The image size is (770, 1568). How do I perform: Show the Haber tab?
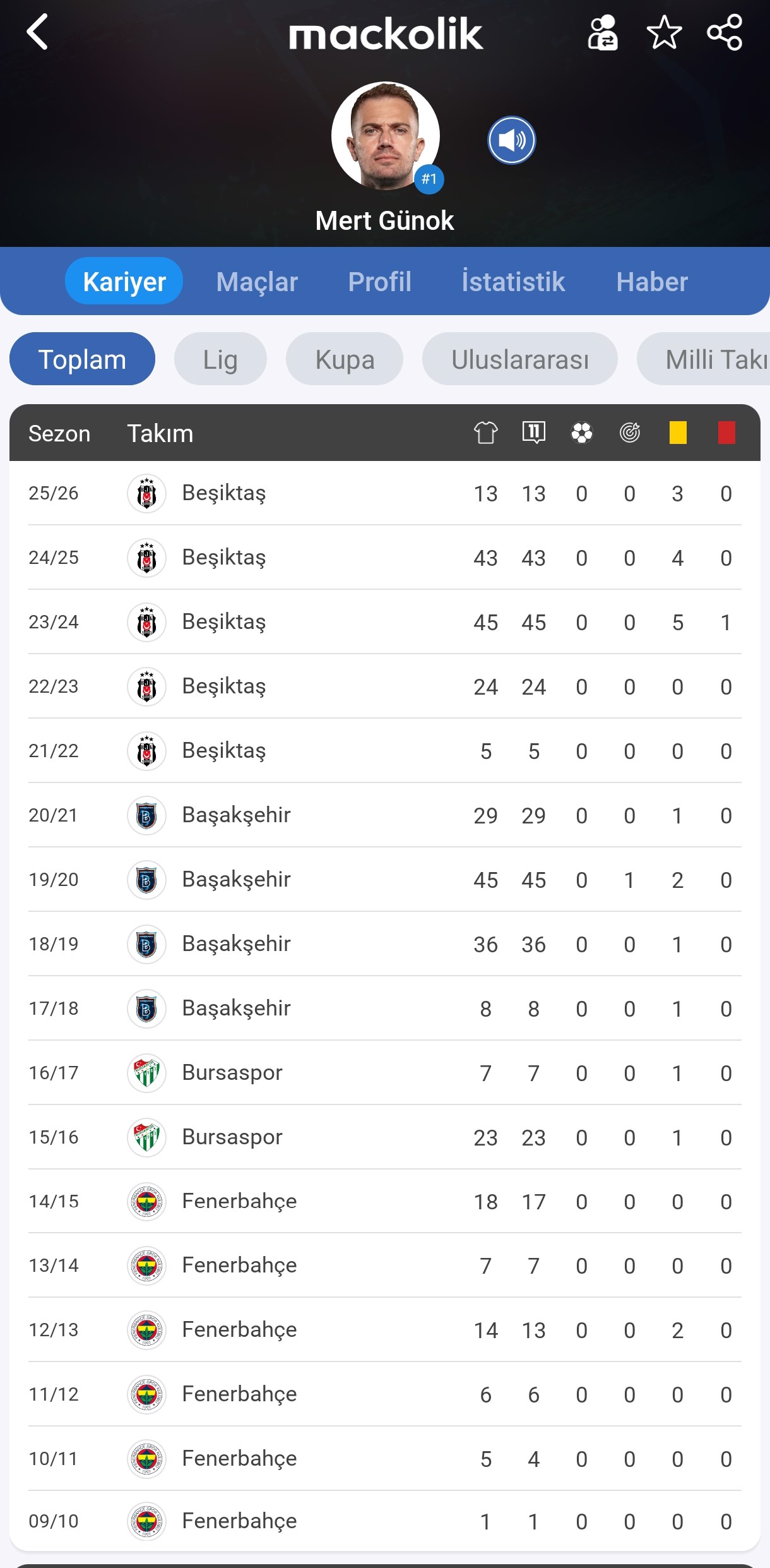652,282
